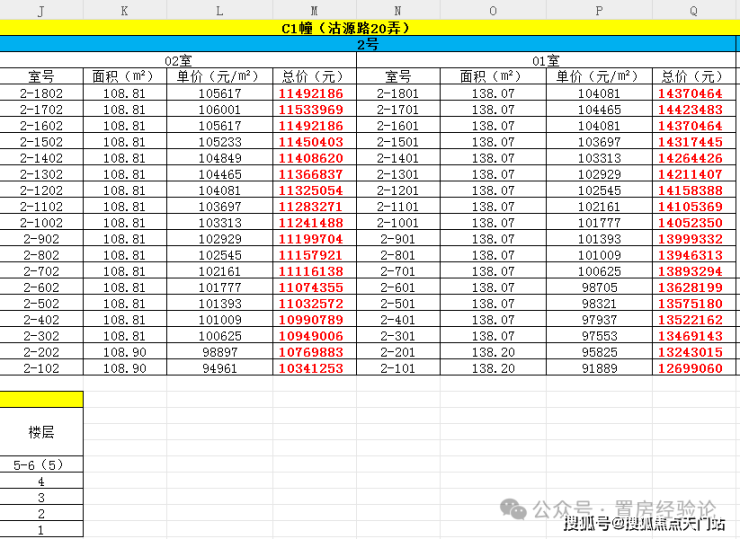Select total price cell 11492186 in row 2-1802
The image size is (740, 539).
pyautogui.click(x=314, y=93)
